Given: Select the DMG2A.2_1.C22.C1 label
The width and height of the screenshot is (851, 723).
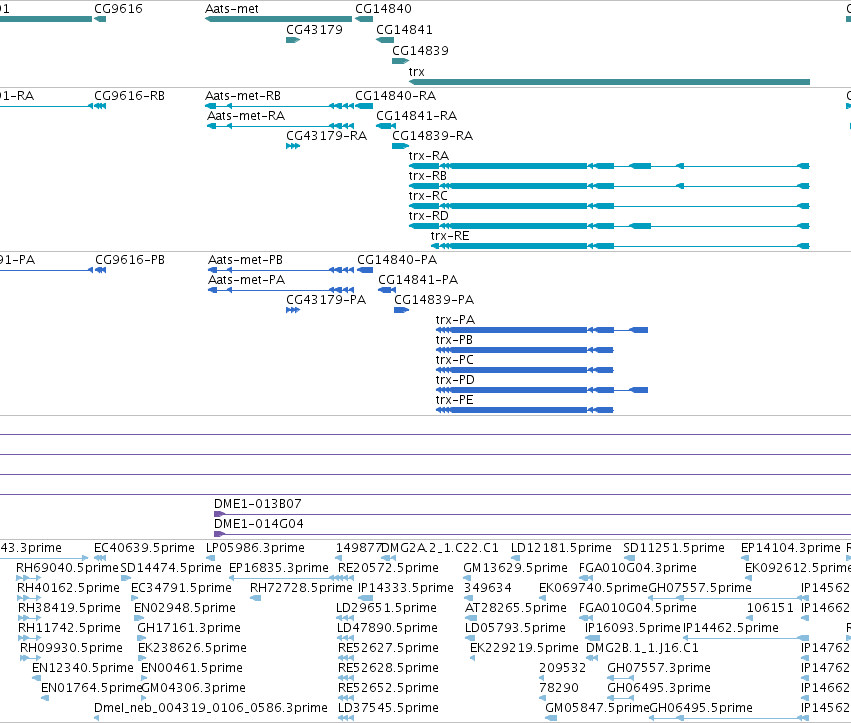Looking at the screenshot, I should pyautogui.click(x=440, y=548).
